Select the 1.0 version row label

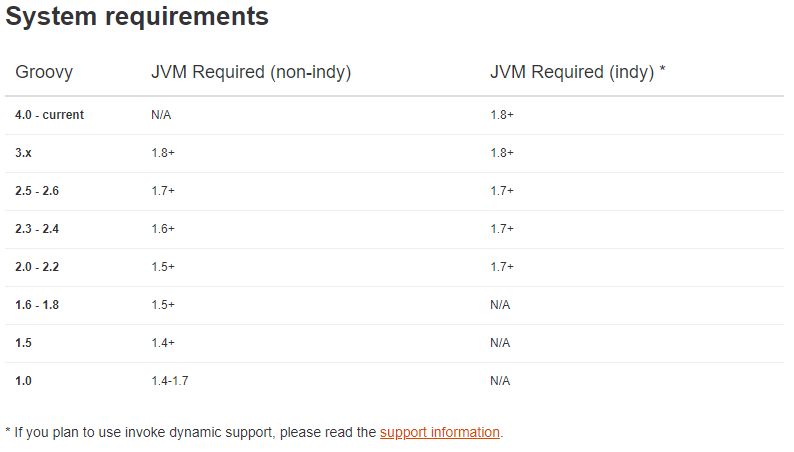click(23, 381)
